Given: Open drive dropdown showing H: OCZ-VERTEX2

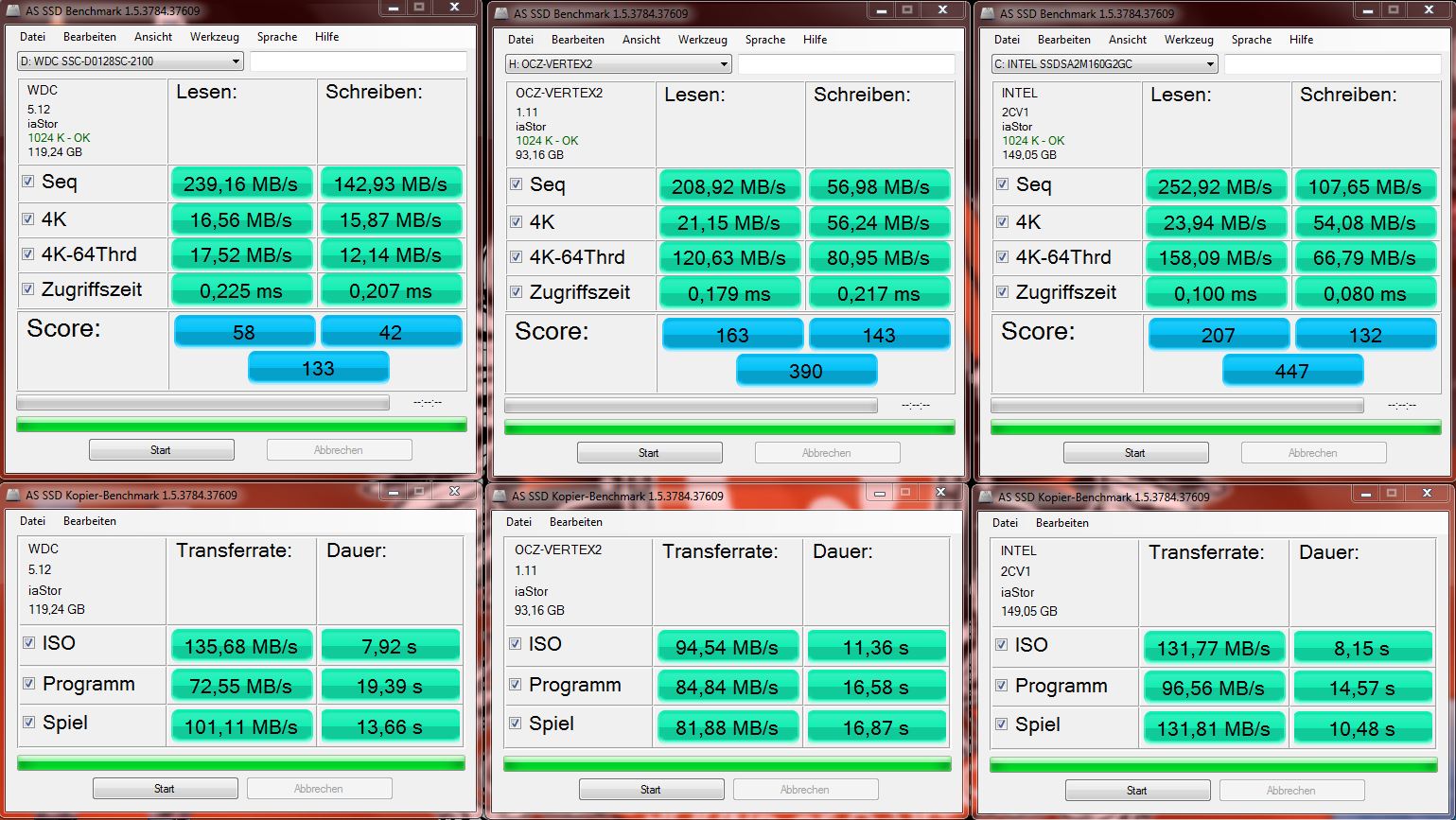Looking at the screenshot, I should [x=618, y=64].
